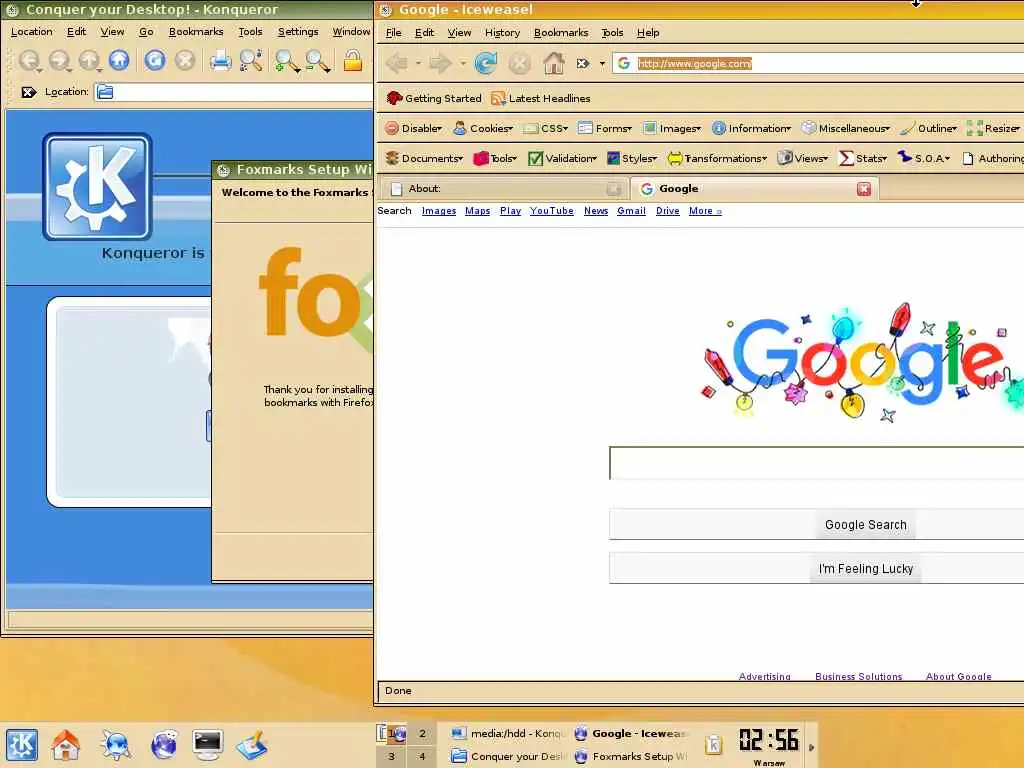Switch to the Google tab
Screen dimensions: 1024x768
click(x=754, y=189)
